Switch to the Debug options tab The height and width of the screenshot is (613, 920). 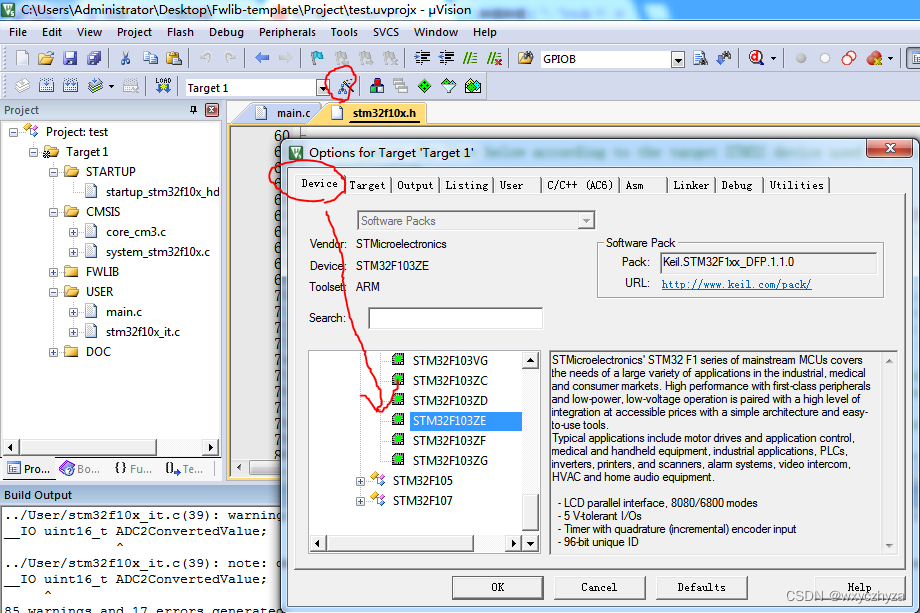[x=737, y=185]
